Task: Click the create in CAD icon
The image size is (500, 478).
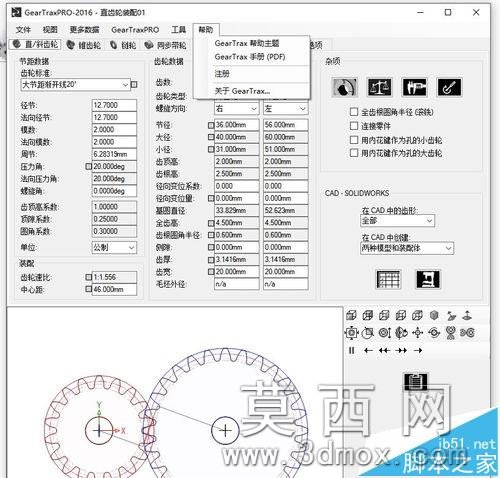Action: (428, 279)
